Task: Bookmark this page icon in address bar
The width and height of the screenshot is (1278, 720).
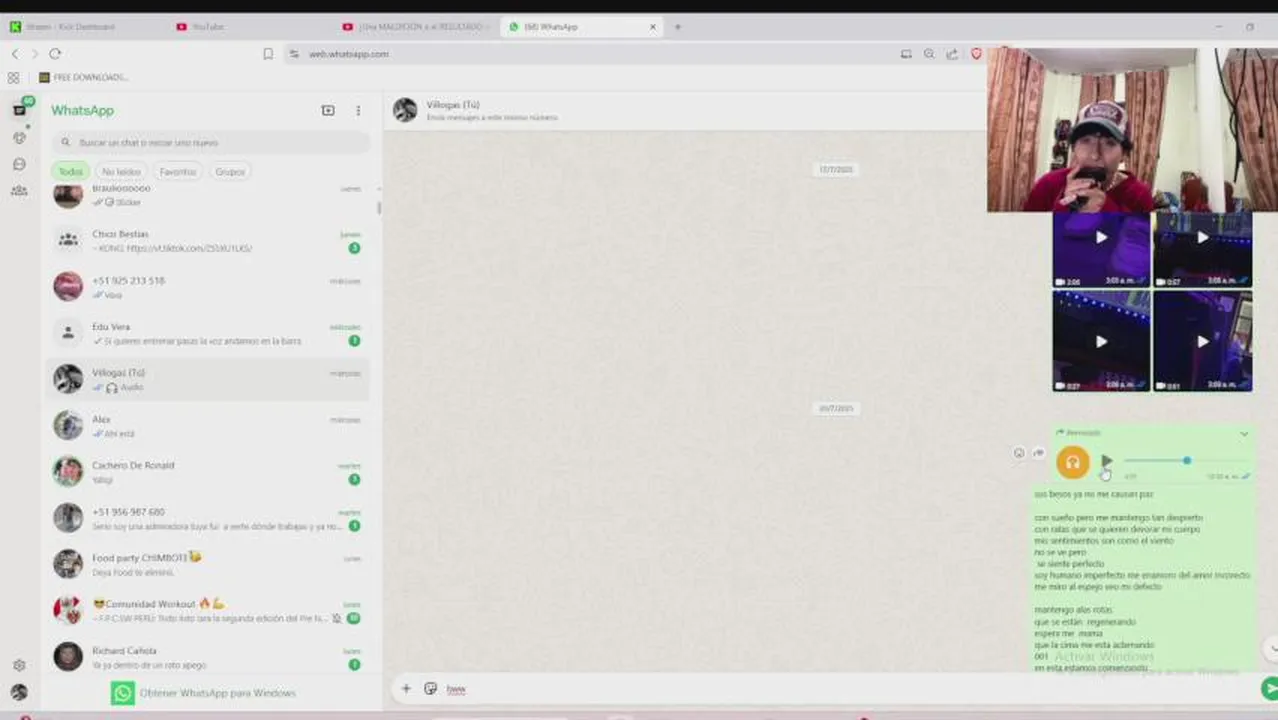Action: tap(268, 54)
